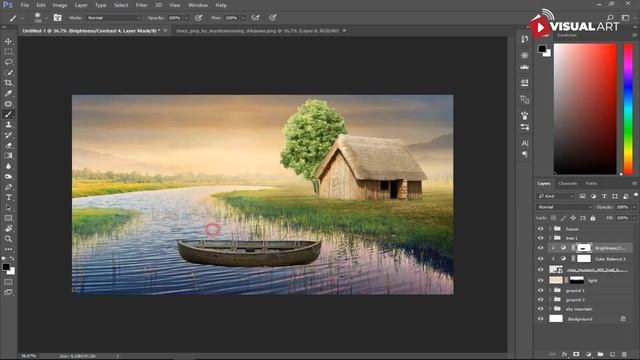Image resolution: width=640 pixels, height=360 pixels.
Task: Toggle lock transparent pixels
Action: 553,218
